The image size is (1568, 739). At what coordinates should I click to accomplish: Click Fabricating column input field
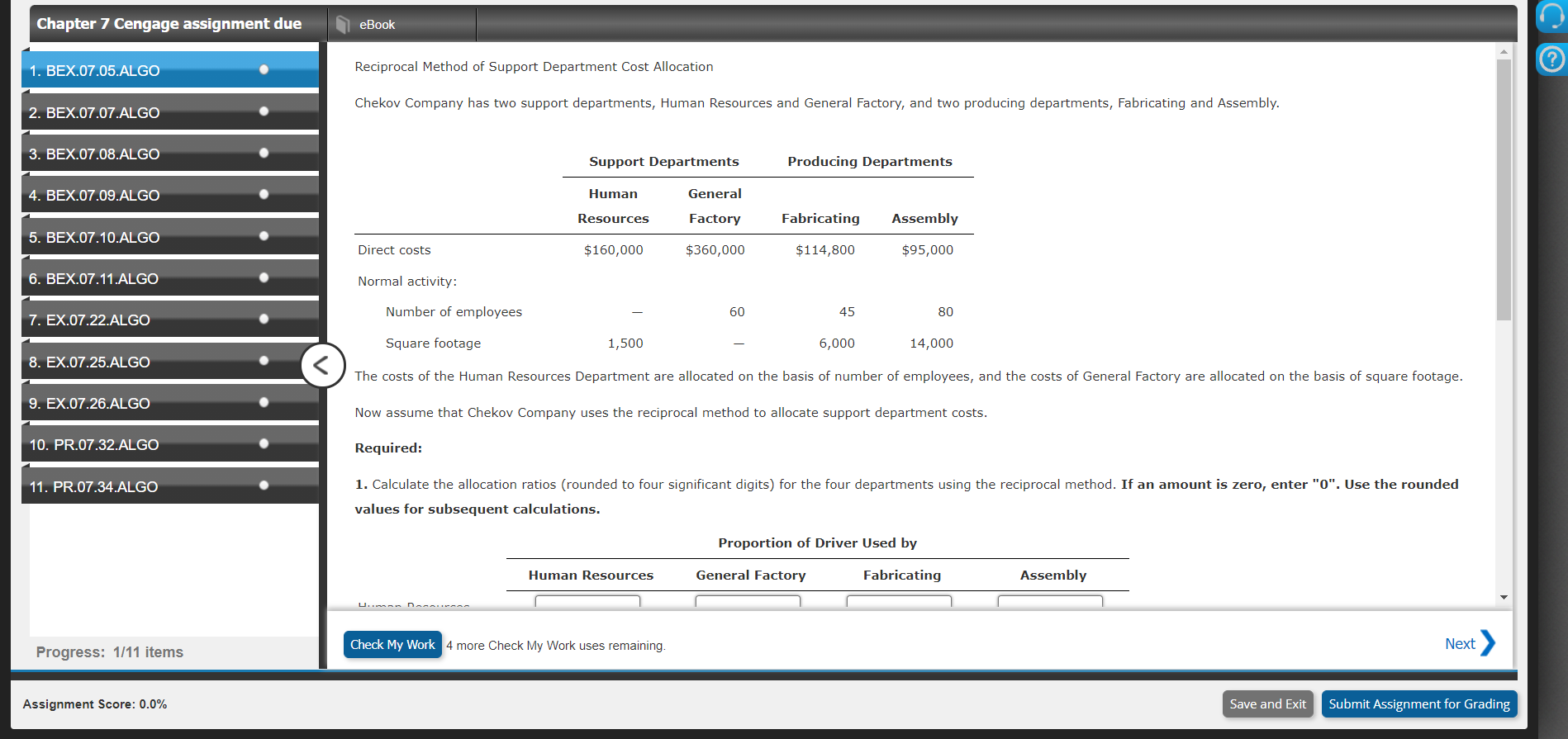click(899, 601)
